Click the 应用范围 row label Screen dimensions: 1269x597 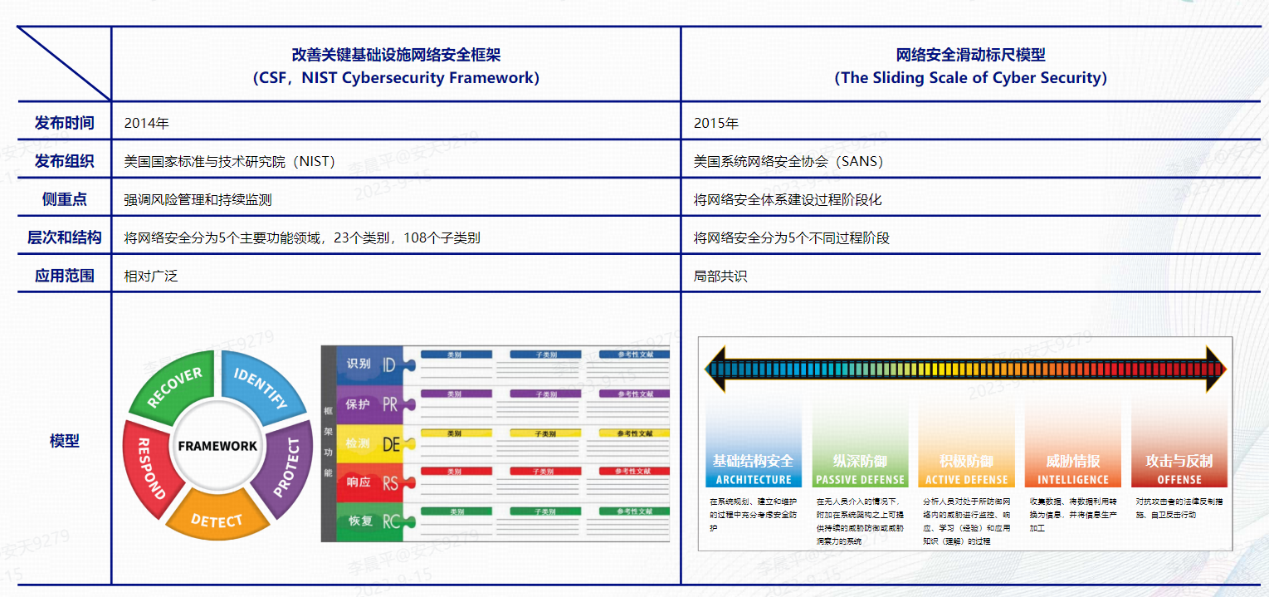(64, 275)
